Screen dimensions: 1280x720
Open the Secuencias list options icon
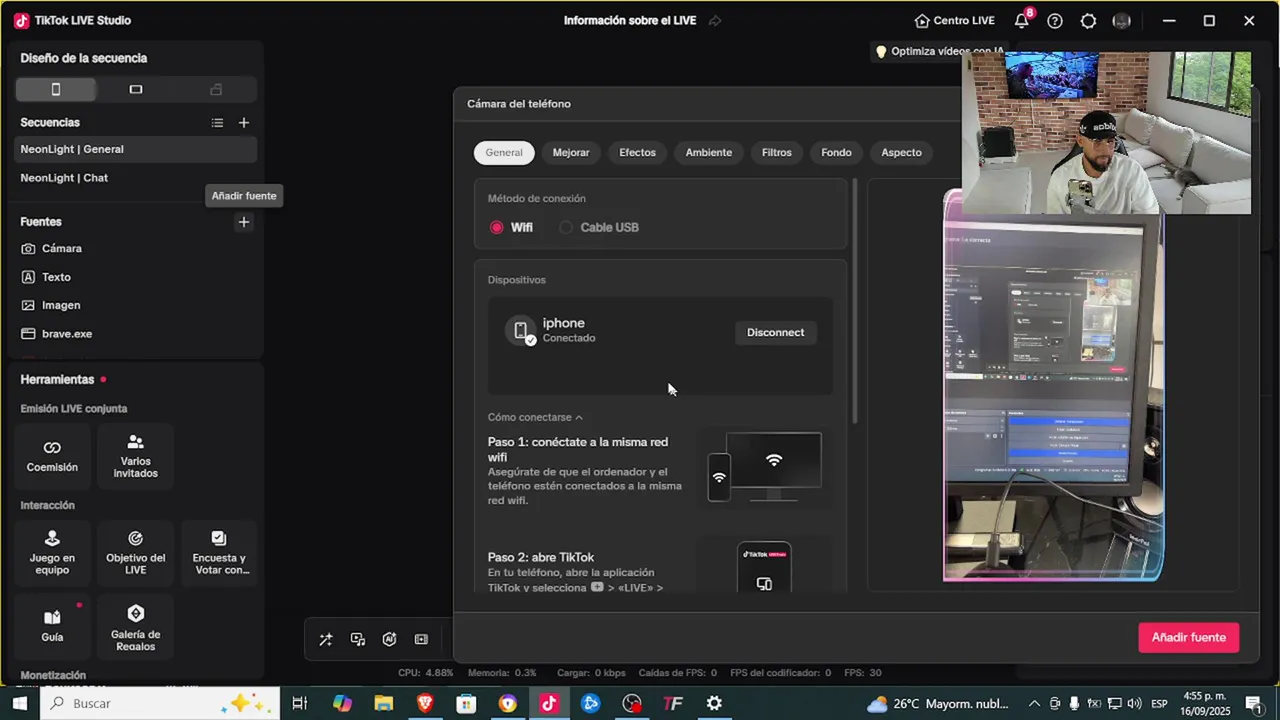pyautogui.click(x=217, y=123)
